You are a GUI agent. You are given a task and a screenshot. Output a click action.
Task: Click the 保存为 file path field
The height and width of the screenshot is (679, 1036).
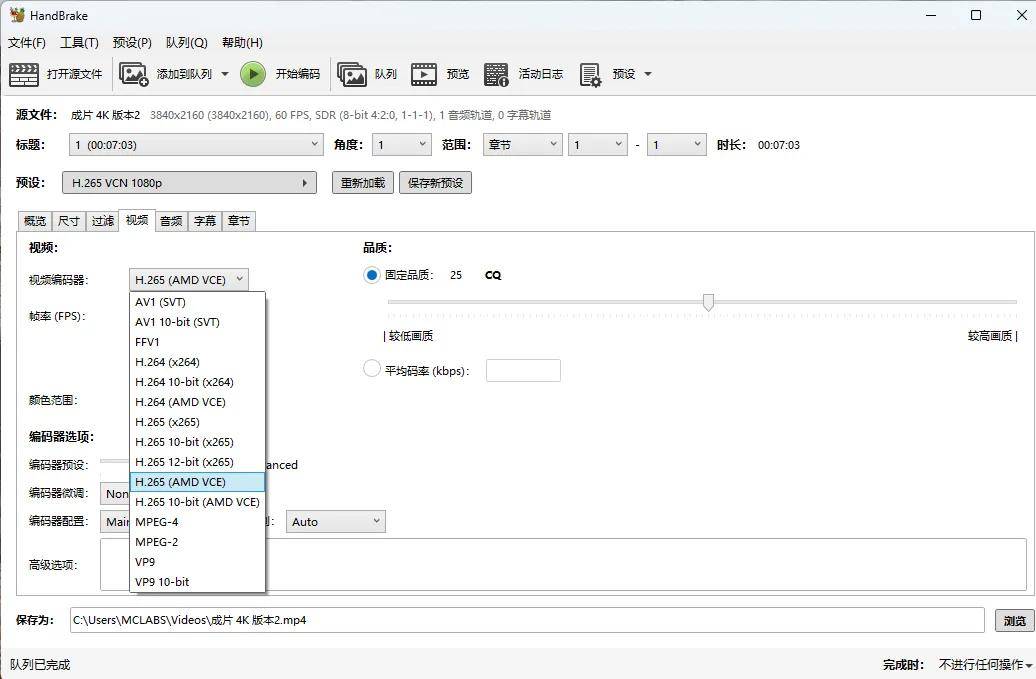[527, 620]
